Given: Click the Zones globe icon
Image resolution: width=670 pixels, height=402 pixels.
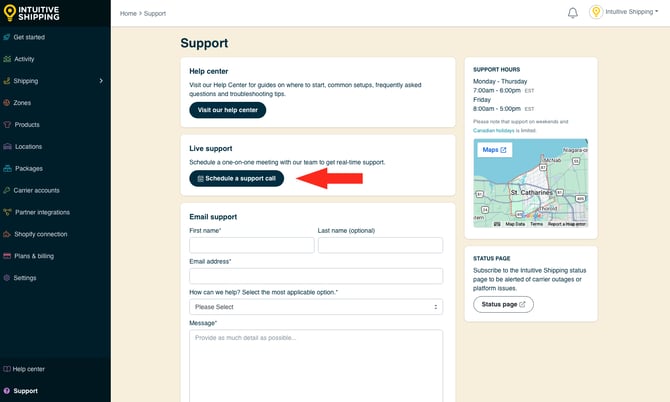Looking at the screenshot, I should [7, 103].
